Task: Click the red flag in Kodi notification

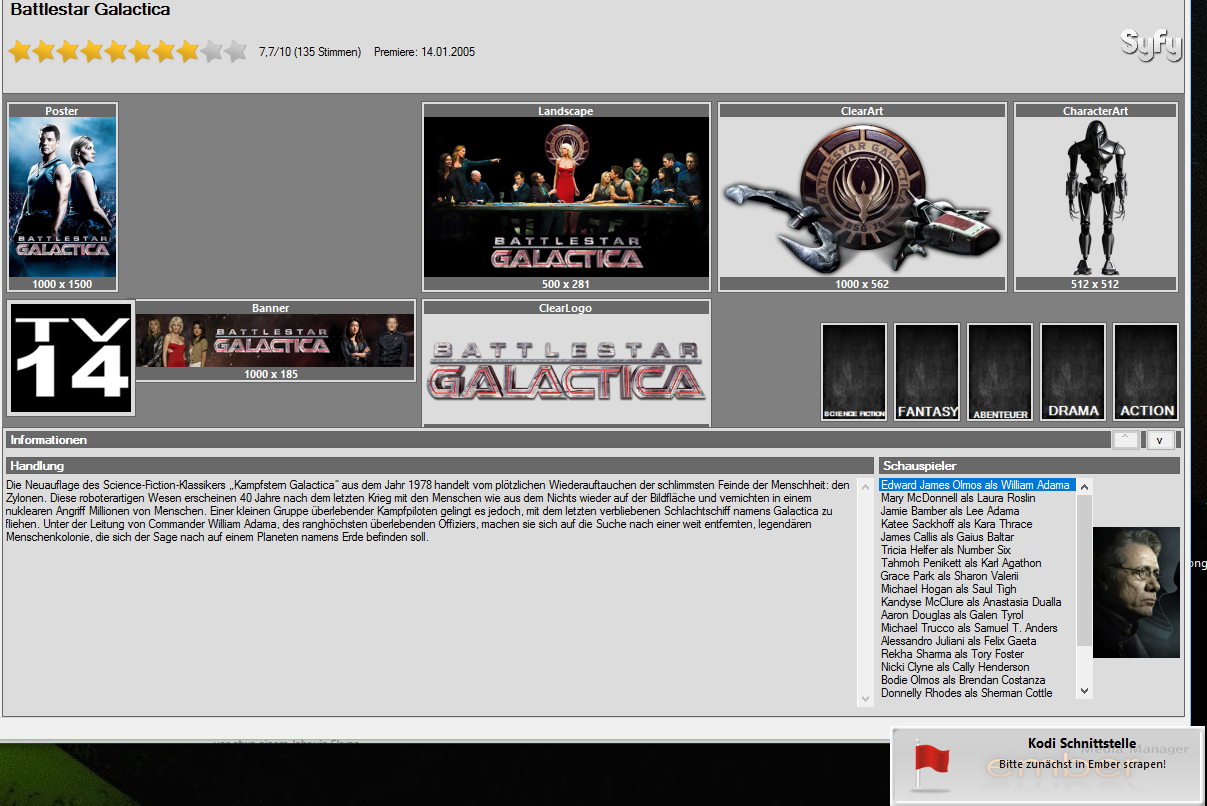Action: [x=930, y=765]
